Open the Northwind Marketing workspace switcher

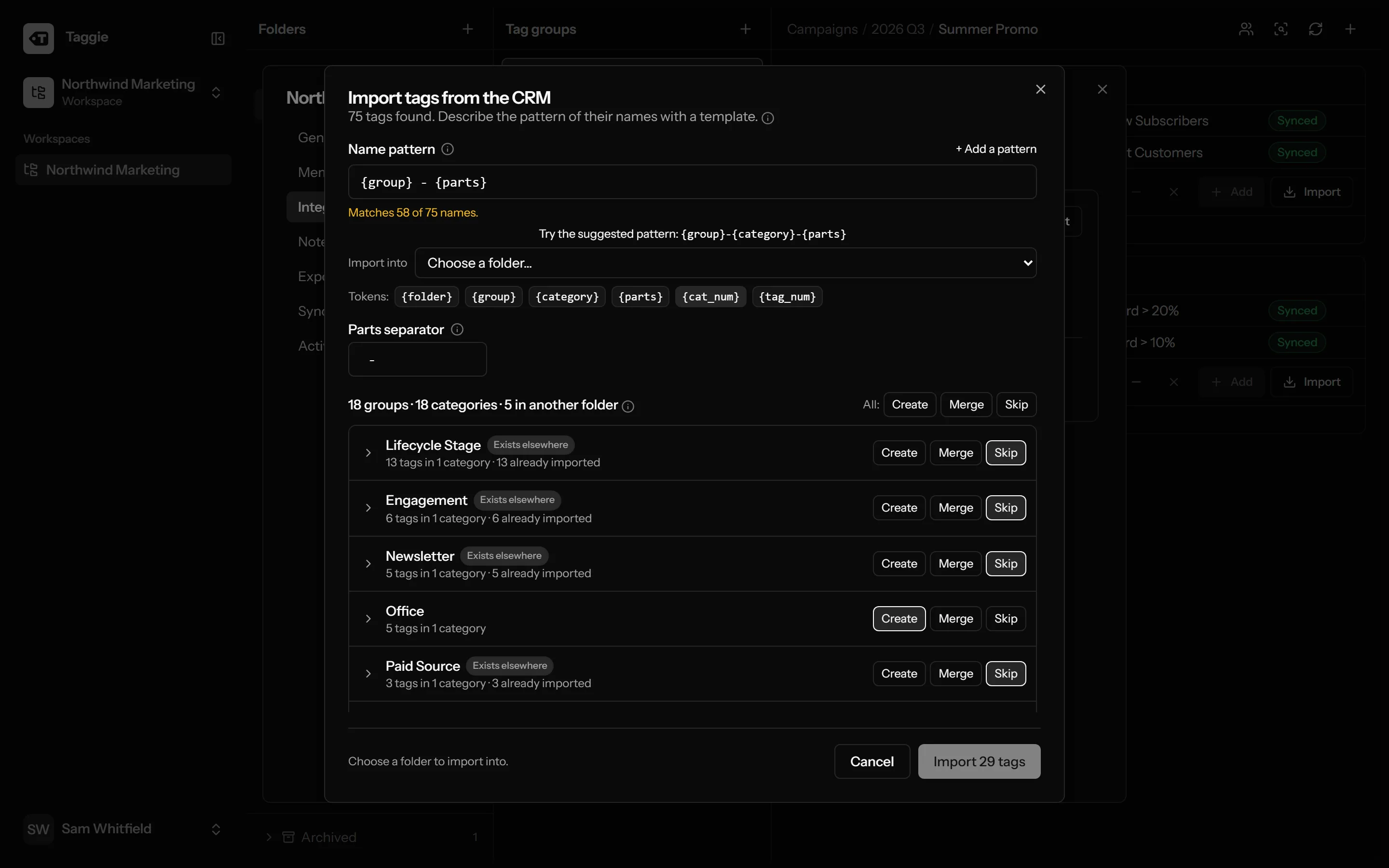(216, 93)
